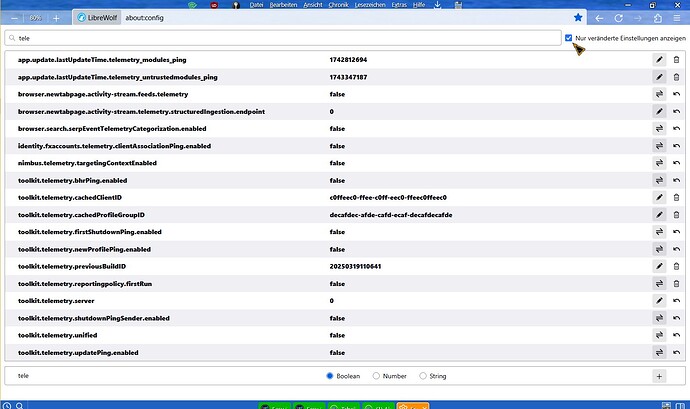
Task: Delete the telemetry_untrustedmodules_ping preference
Action: [676, 77]
